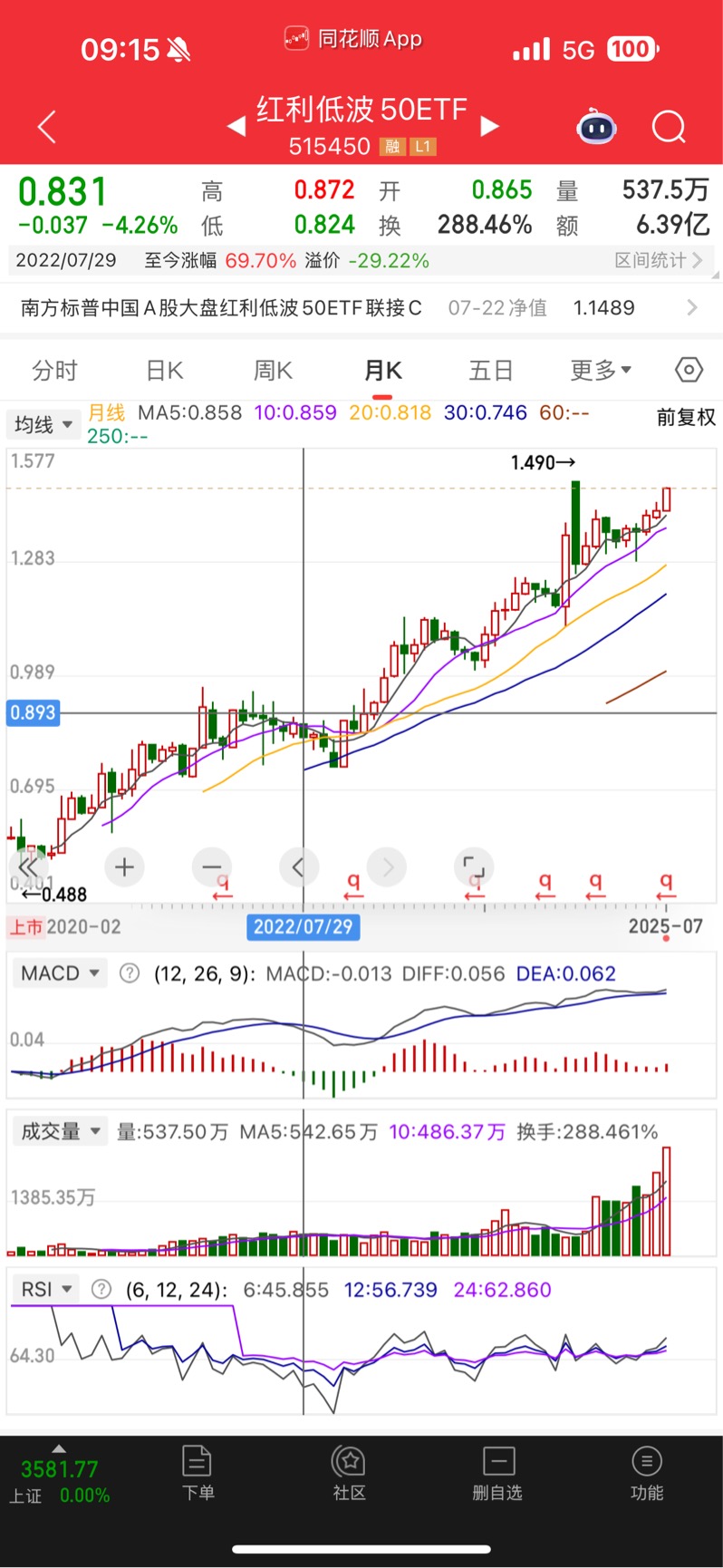Expand 区间统计 interval statistics
The width and height of the screenshot is (723, 1568).
(659, 261)
